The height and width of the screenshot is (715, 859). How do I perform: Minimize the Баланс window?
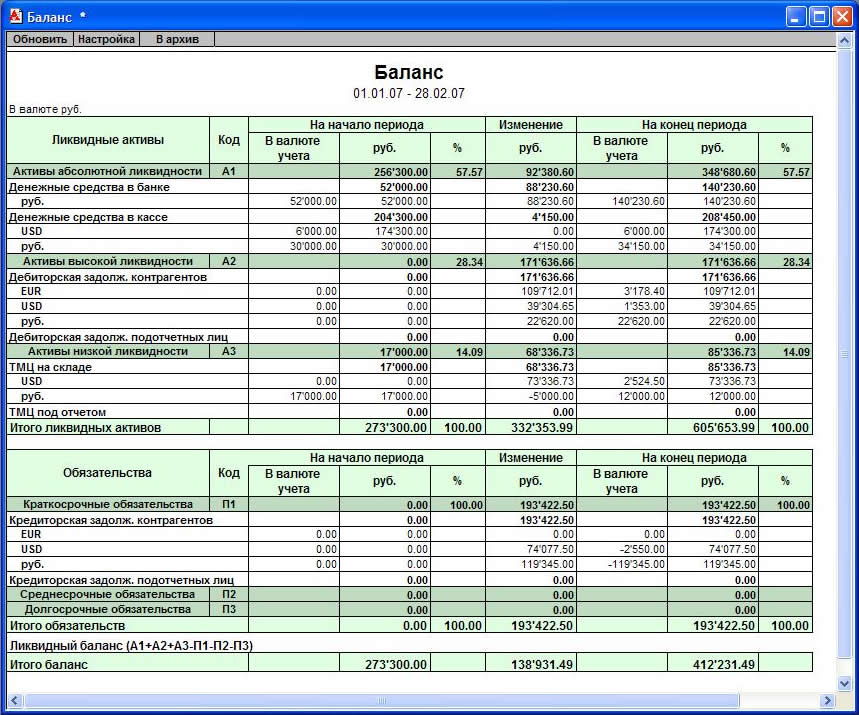pos(796,16)
